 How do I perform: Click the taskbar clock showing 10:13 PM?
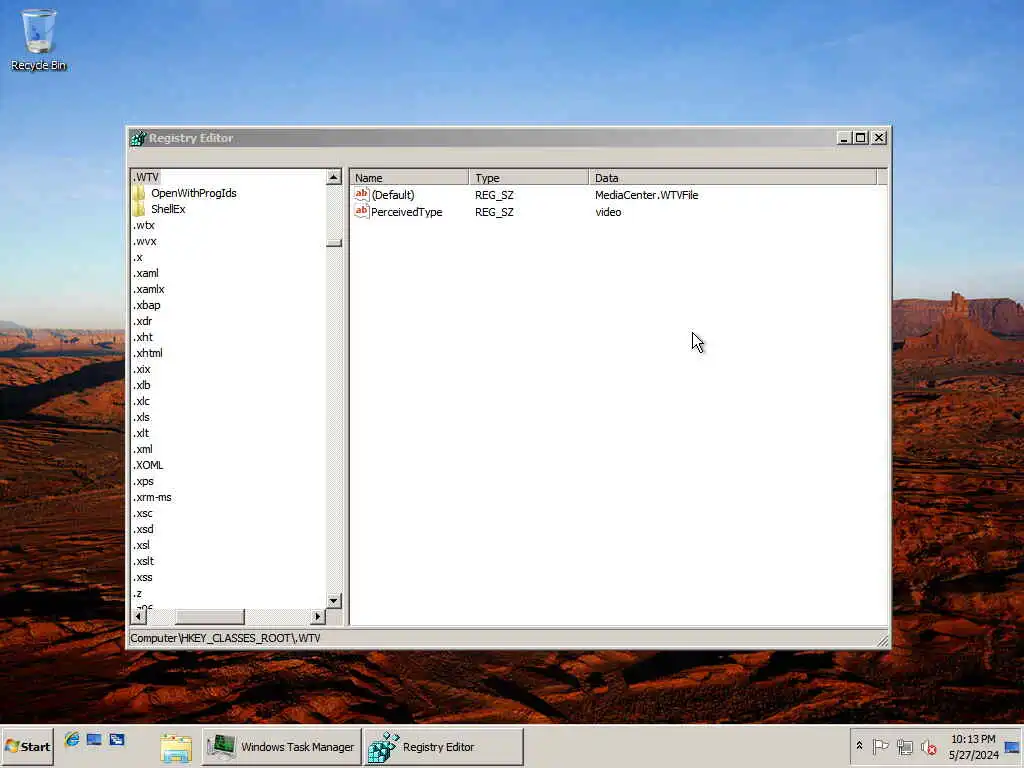[973, 747]
